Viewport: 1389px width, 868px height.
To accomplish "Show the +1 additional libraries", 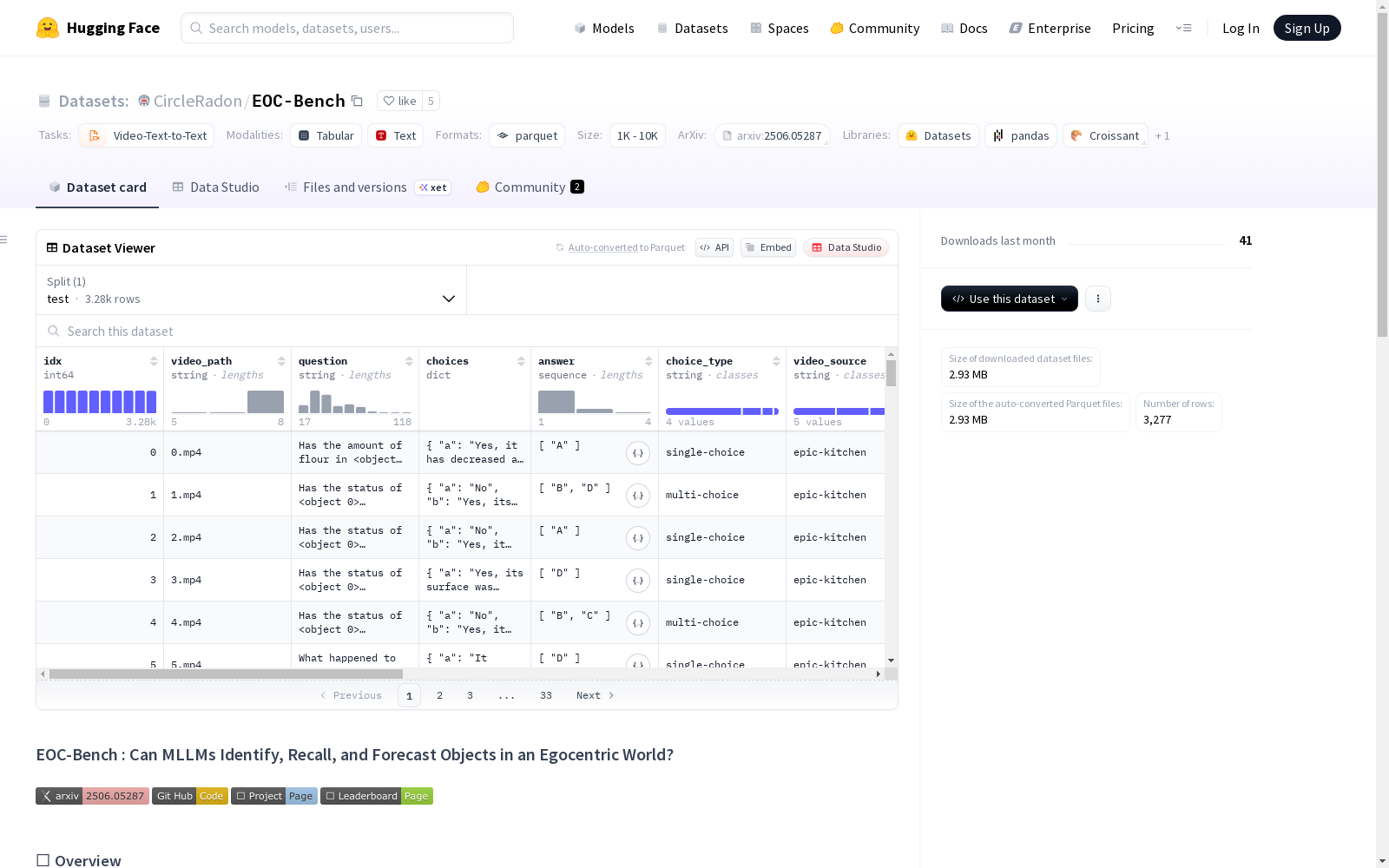I will (1162, 135).
